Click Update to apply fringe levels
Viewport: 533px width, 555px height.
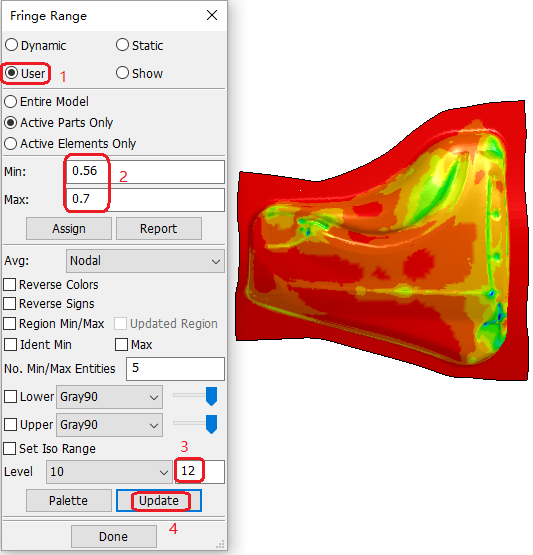coord(159,500)
